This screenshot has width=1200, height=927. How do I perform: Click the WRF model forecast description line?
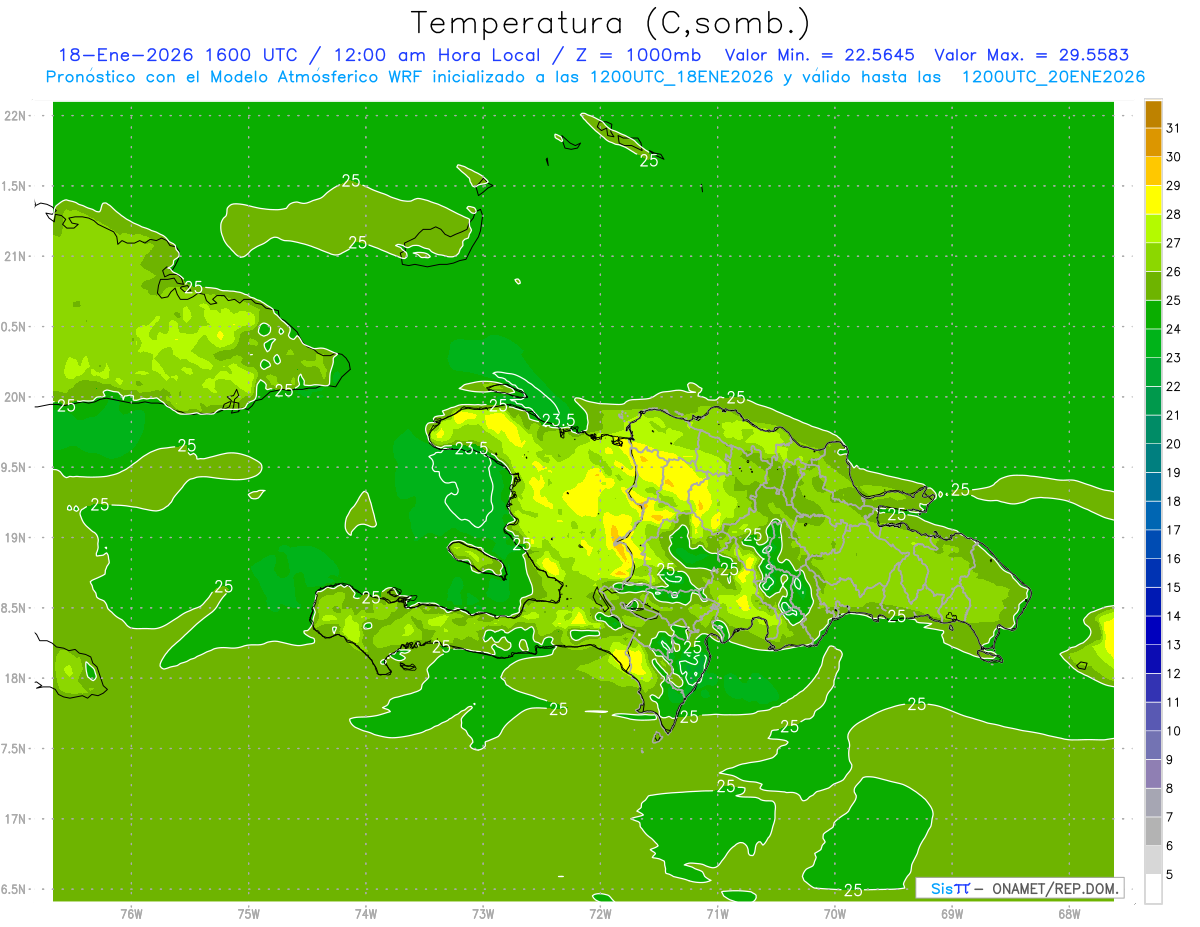[x=596, y=77]
